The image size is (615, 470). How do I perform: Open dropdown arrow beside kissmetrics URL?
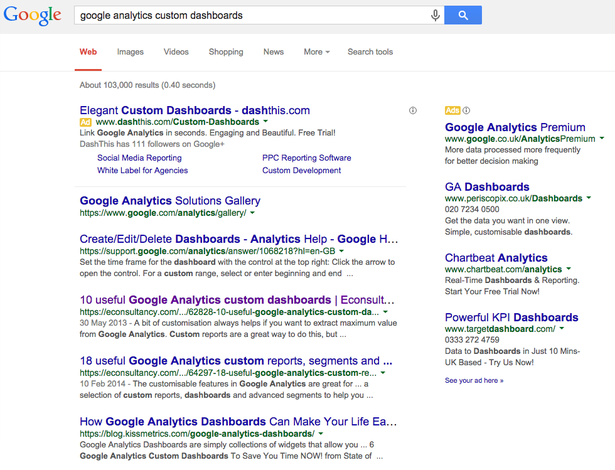[321, 434]
